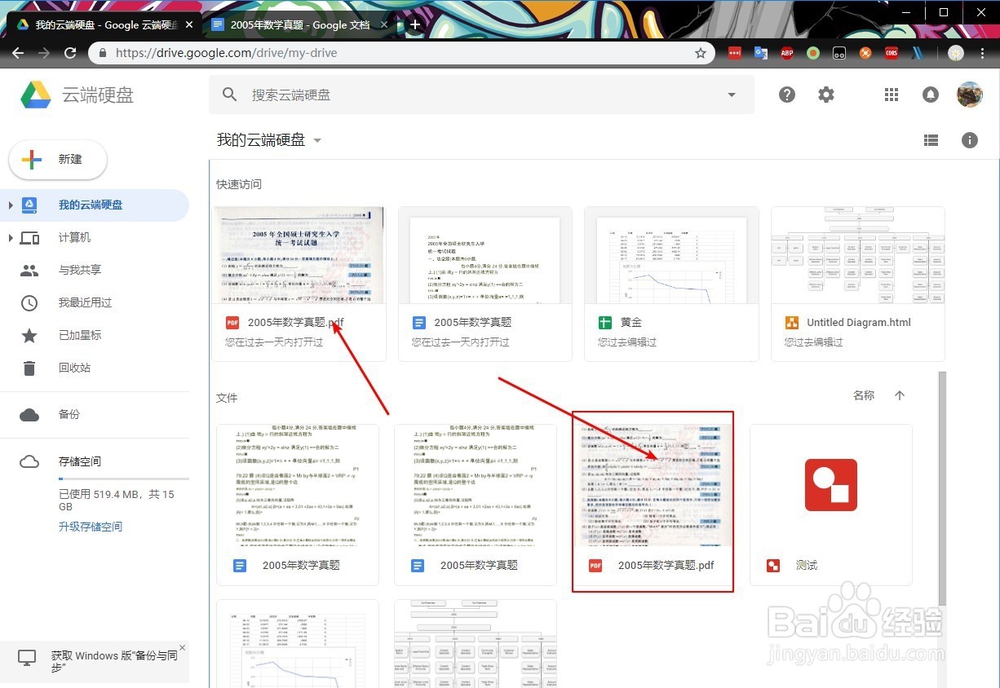Click the 快速访问 section heading
1000x688 pixels.
239,184
